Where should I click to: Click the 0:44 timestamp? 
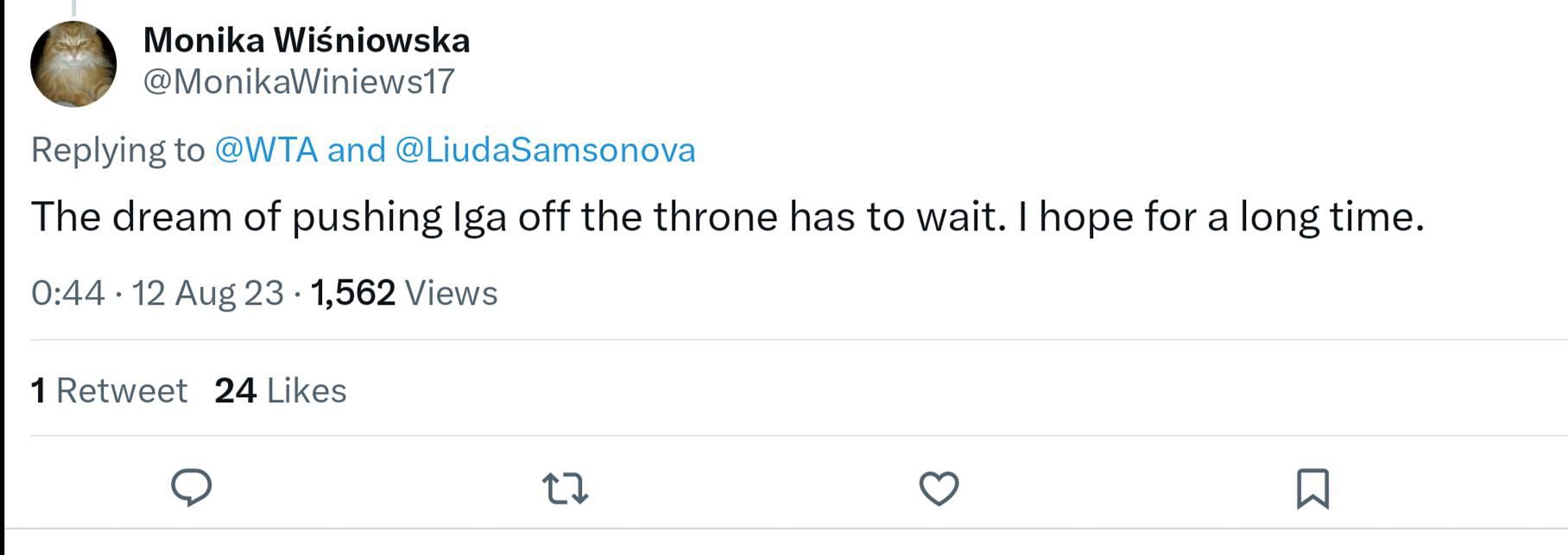click(67, 293)
